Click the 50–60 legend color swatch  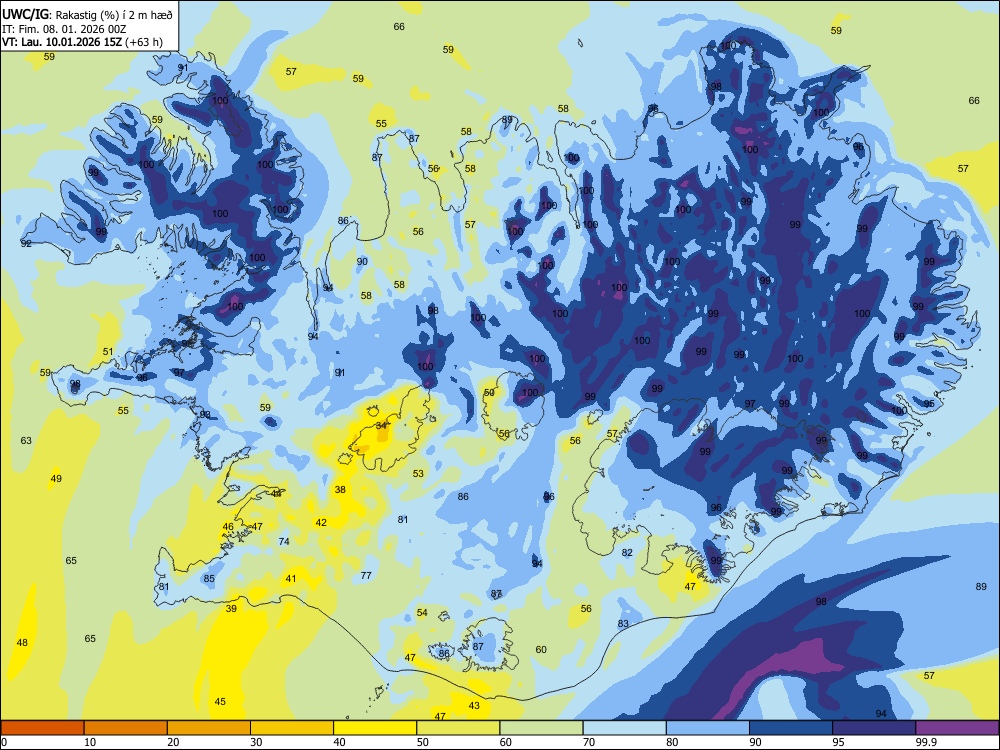point(458,728)
